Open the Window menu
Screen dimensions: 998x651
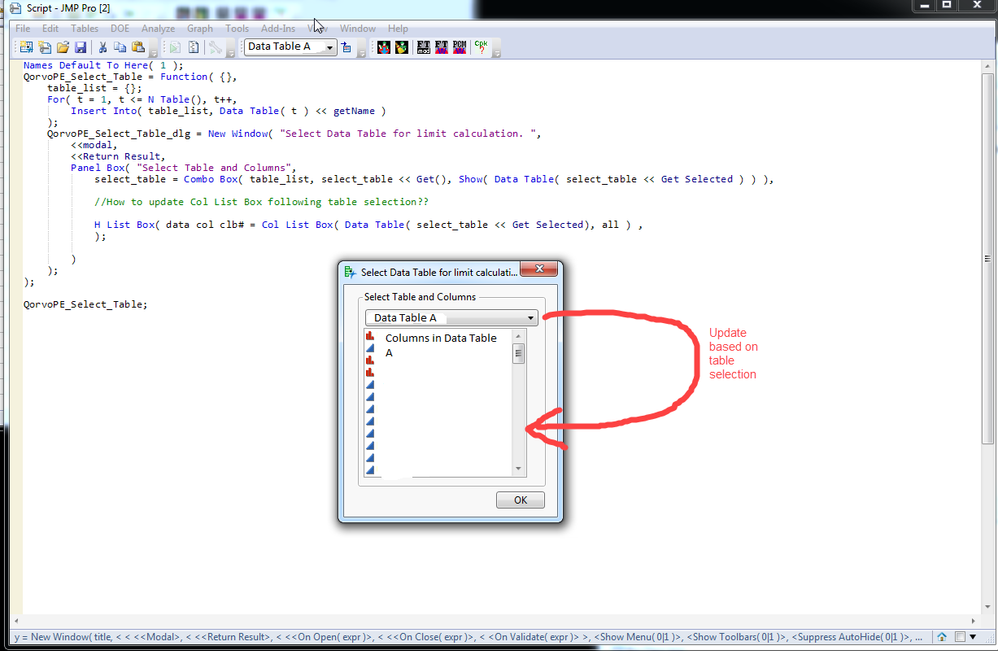pyautogui.click(x=357, y=29)
